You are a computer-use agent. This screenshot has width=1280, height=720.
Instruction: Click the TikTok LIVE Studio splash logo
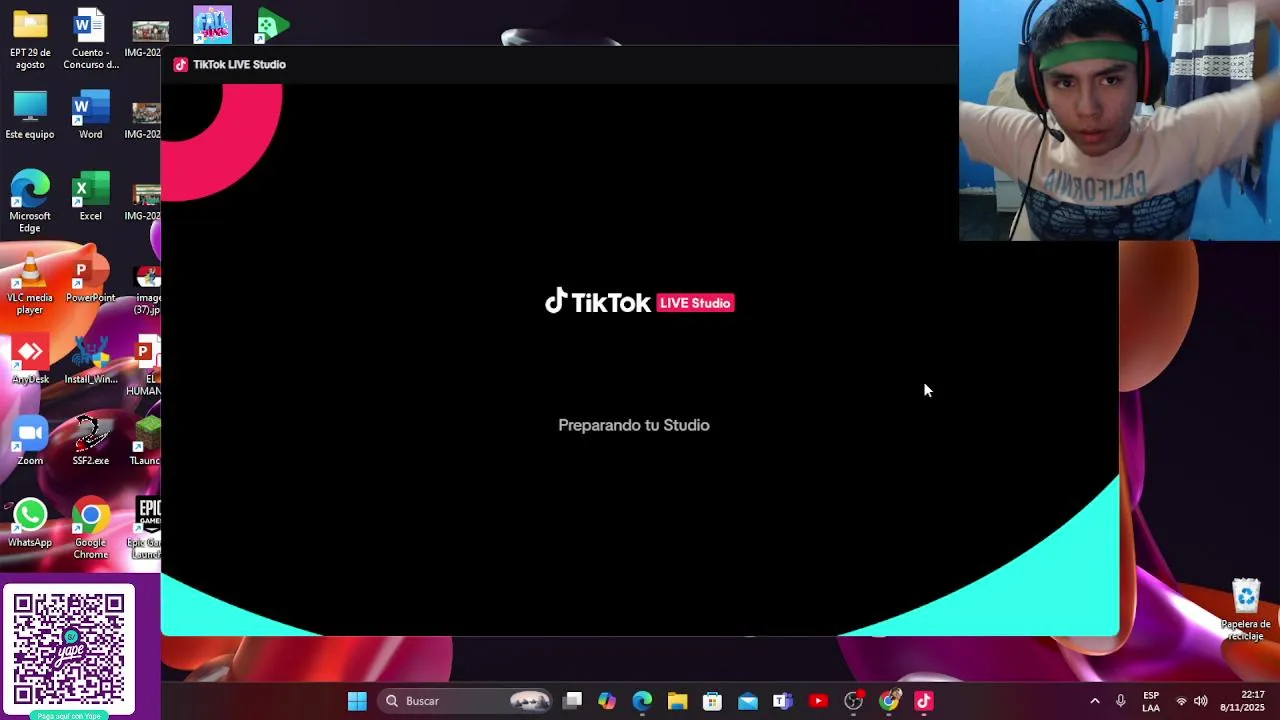click(640, 302)
